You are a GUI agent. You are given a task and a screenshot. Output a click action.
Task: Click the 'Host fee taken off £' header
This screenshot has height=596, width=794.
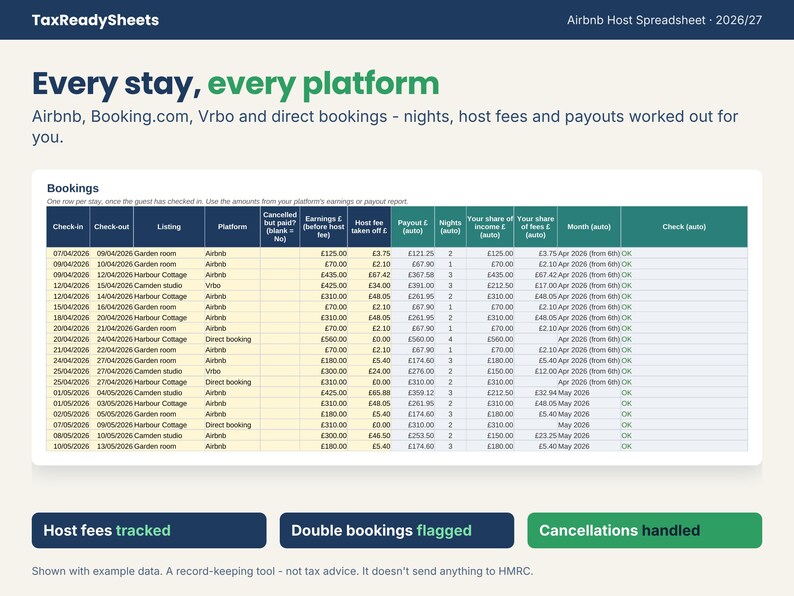pos(369,227)
